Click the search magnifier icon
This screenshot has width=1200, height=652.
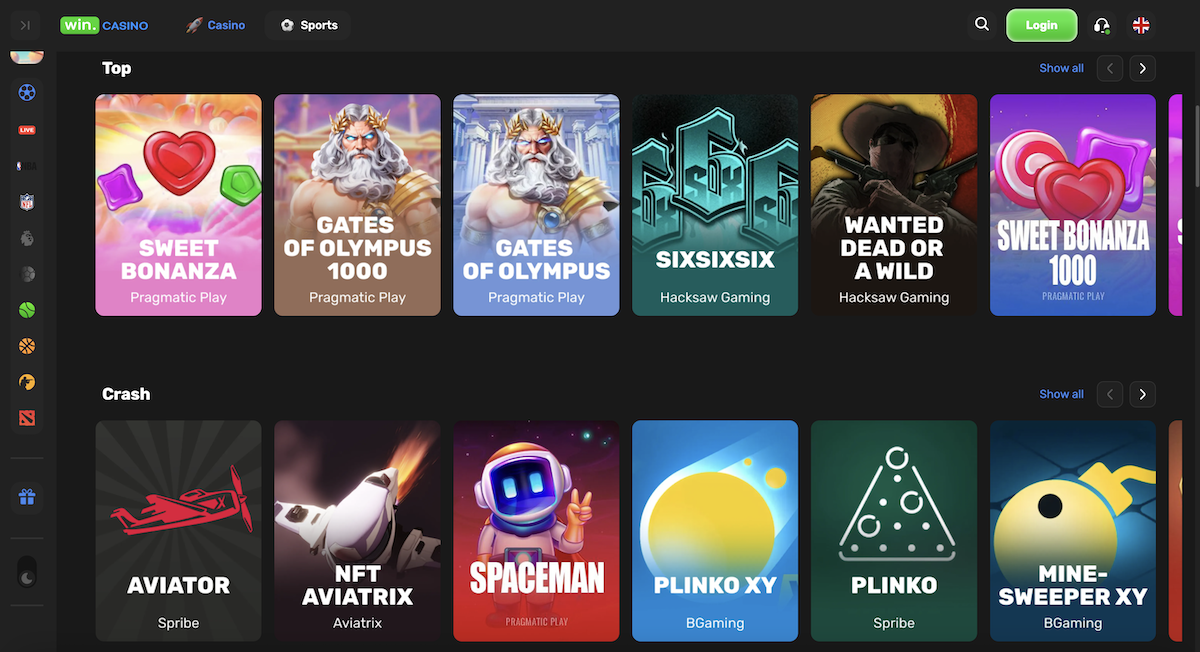(x=982, y=25)
